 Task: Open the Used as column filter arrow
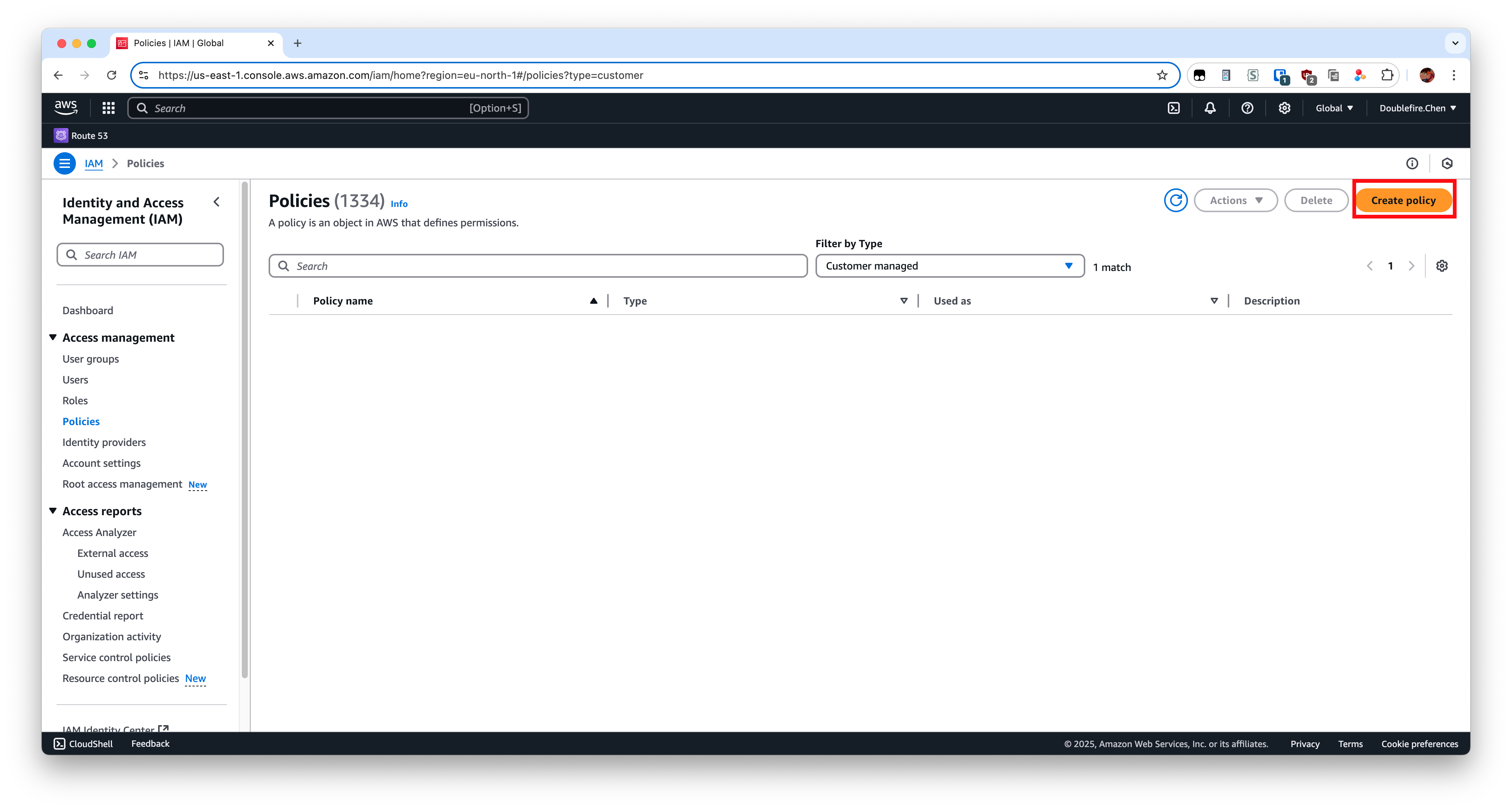1214,301
